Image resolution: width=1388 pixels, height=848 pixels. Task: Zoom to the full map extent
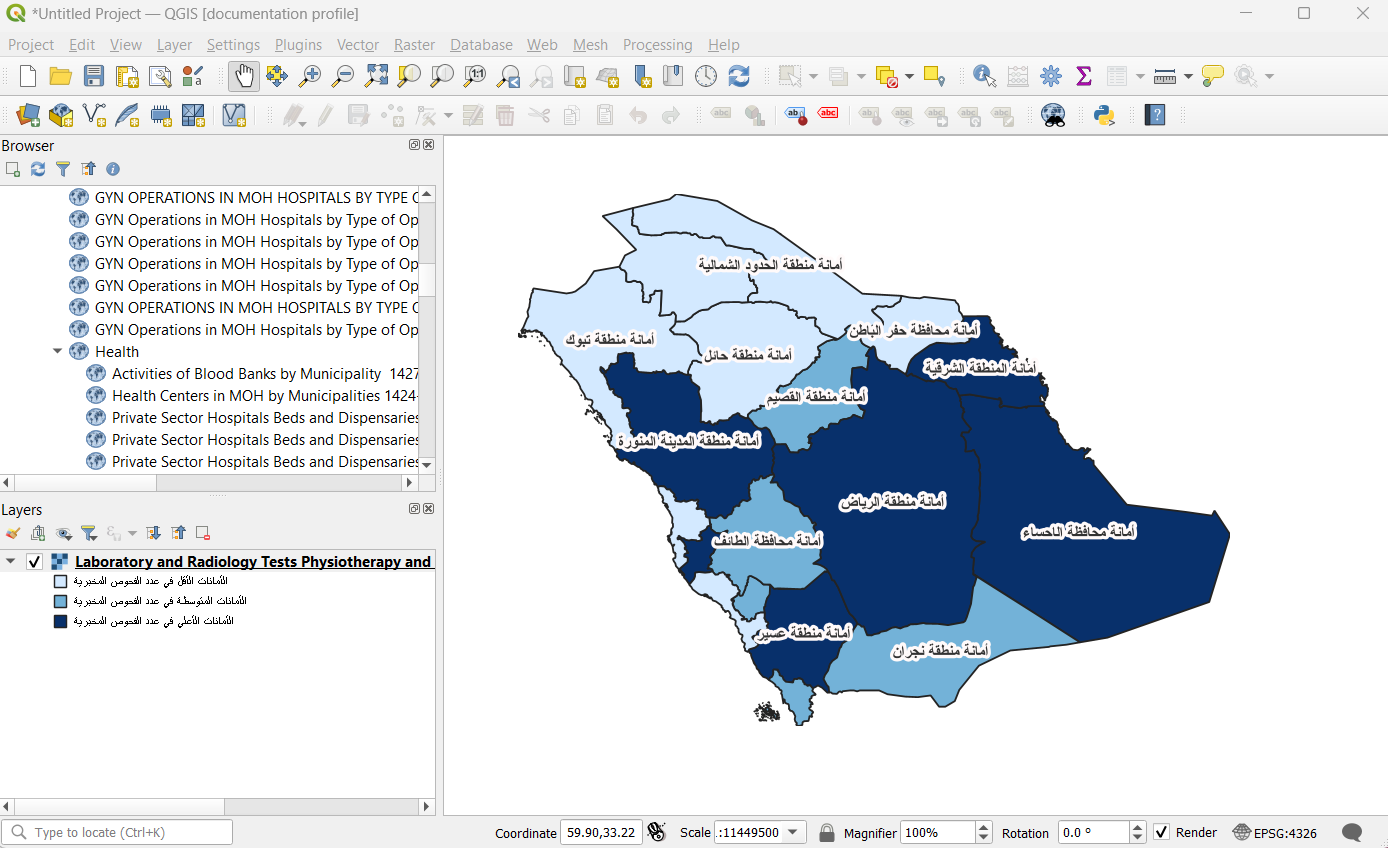(x=376, y=76)
